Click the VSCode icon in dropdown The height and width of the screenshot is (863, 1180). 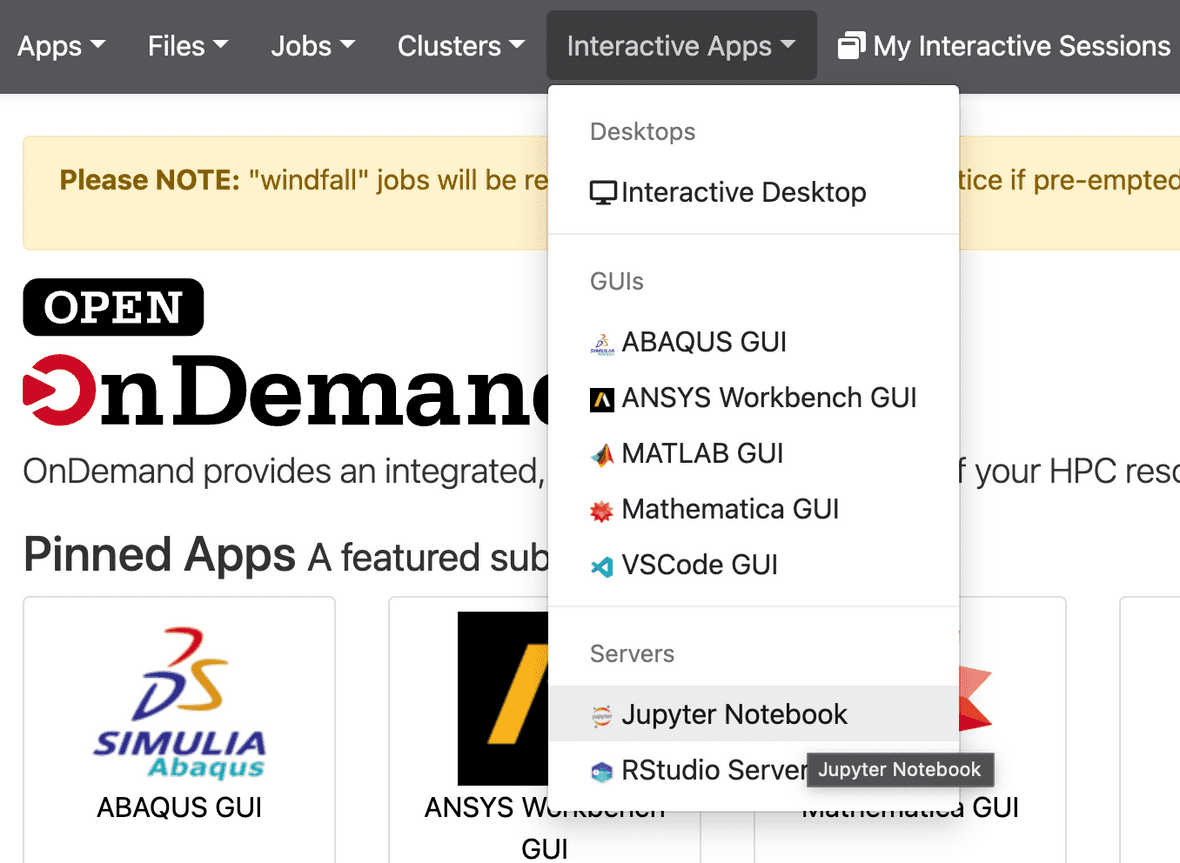(601, 567)
